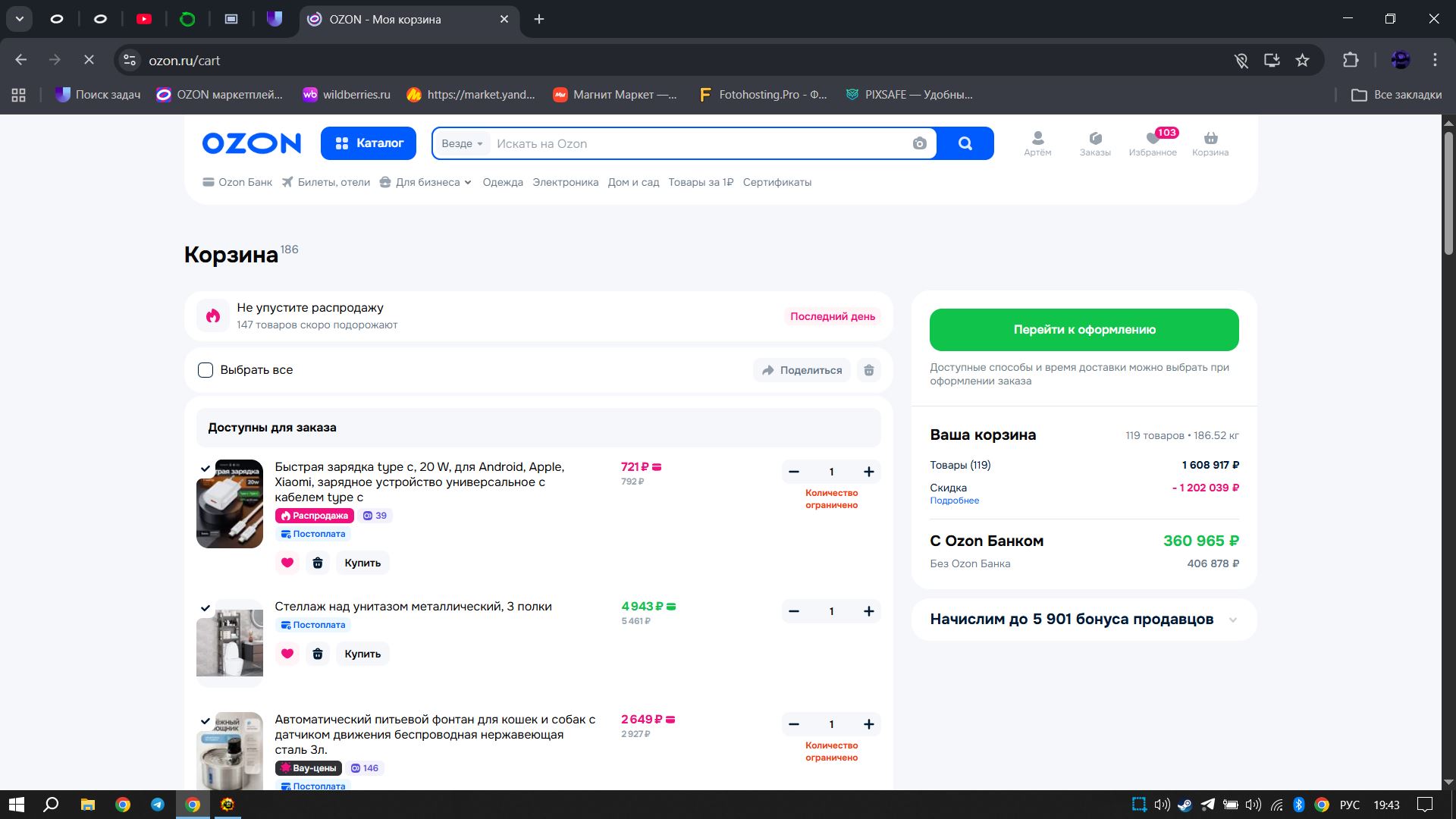Check the Выбрать все checkbox
Screen dimensions: 1456x819
[206, 370]
